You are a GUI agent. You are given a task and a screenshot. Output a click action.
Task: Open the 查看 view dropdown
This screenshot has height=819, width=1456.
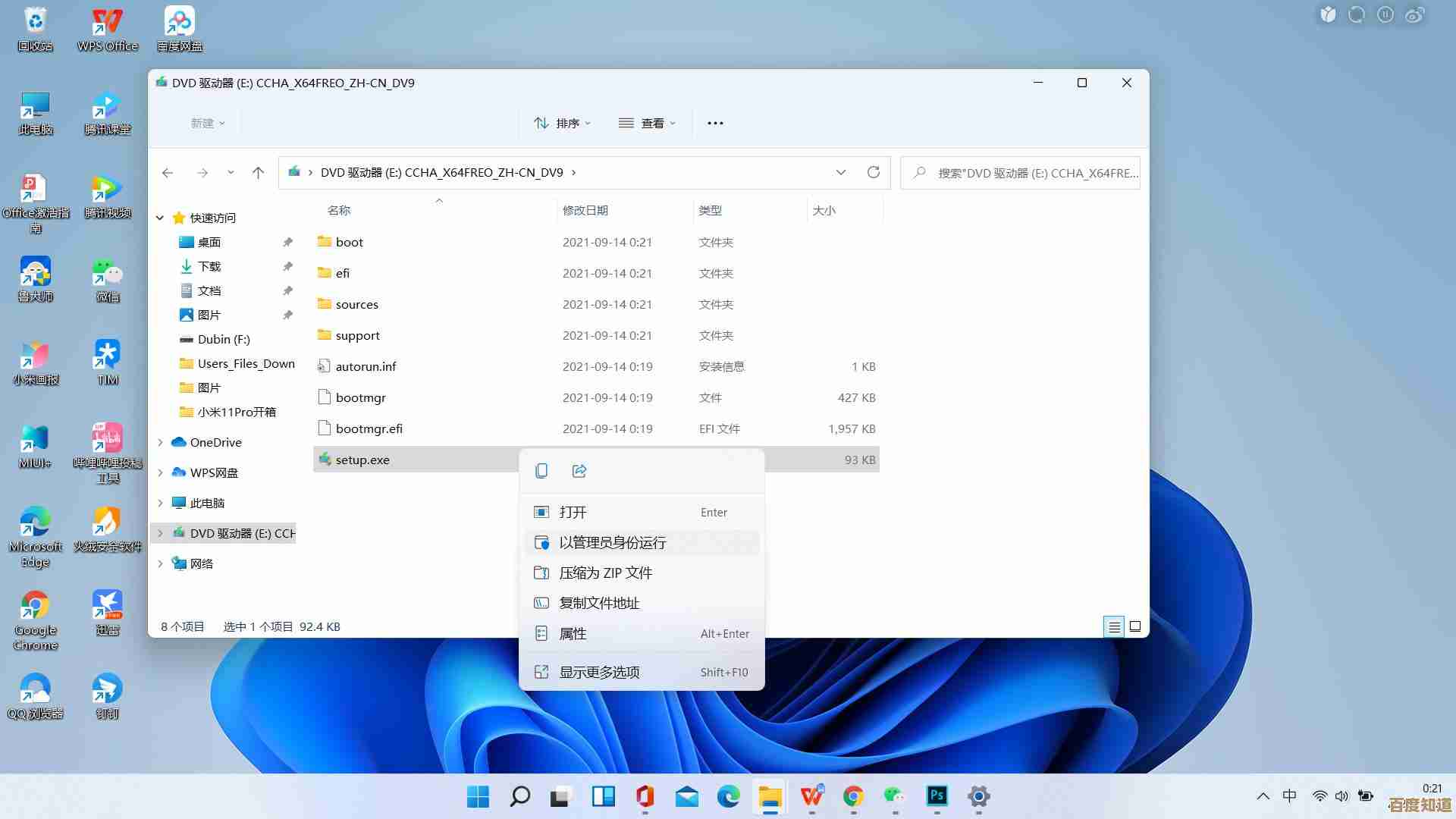[x=647, y=123]
